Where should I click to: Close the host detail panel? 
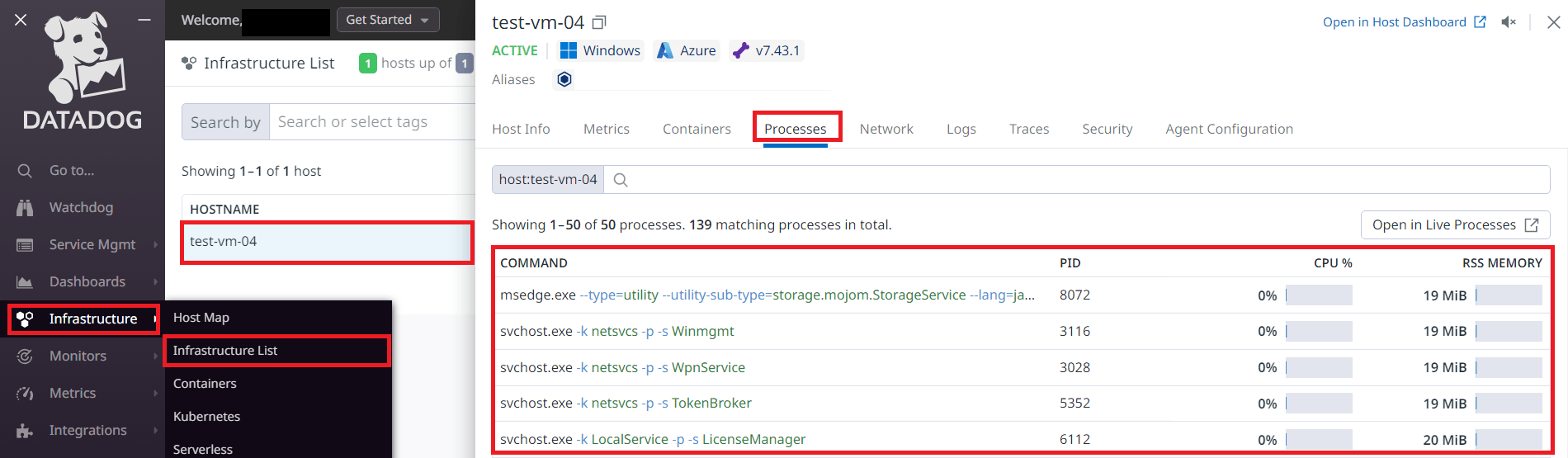tap(1553, 22)
